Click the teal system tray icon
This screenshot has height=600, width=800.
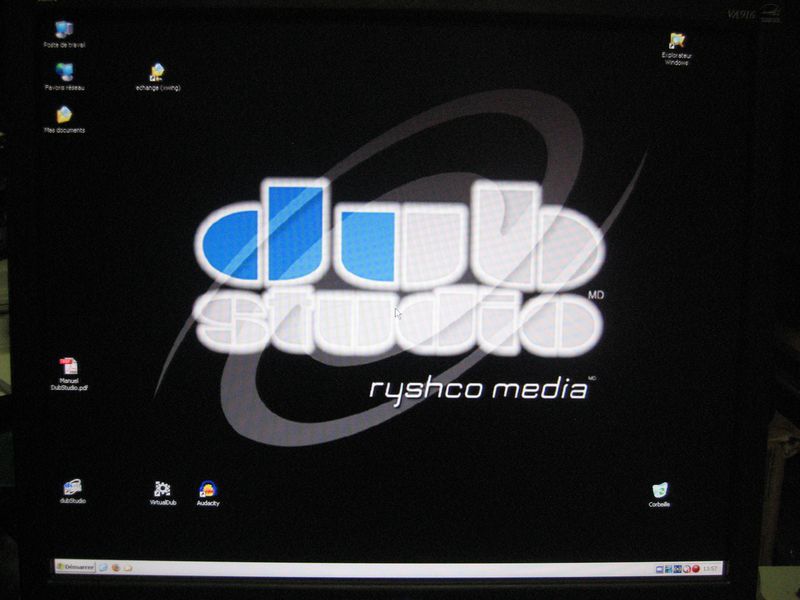pyautogui.click(x=668, y=568)
